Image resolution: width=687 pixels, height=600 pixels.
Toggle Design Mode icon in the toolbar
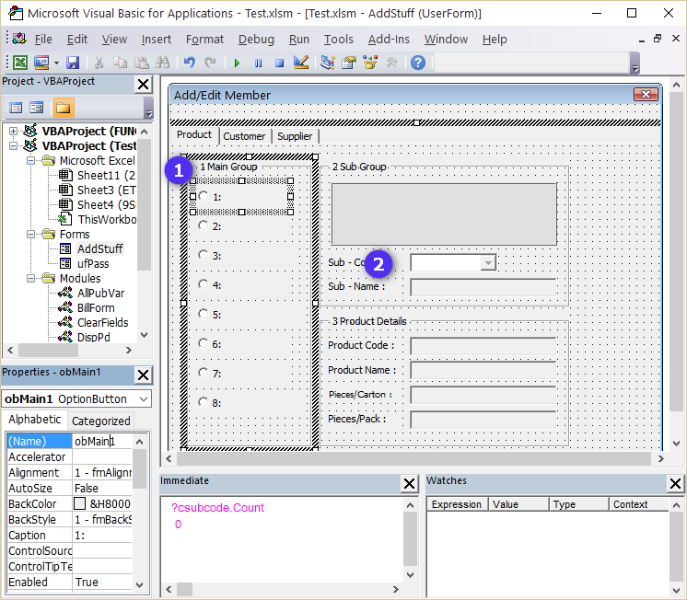pyautogui.click(x=301, y=62)
